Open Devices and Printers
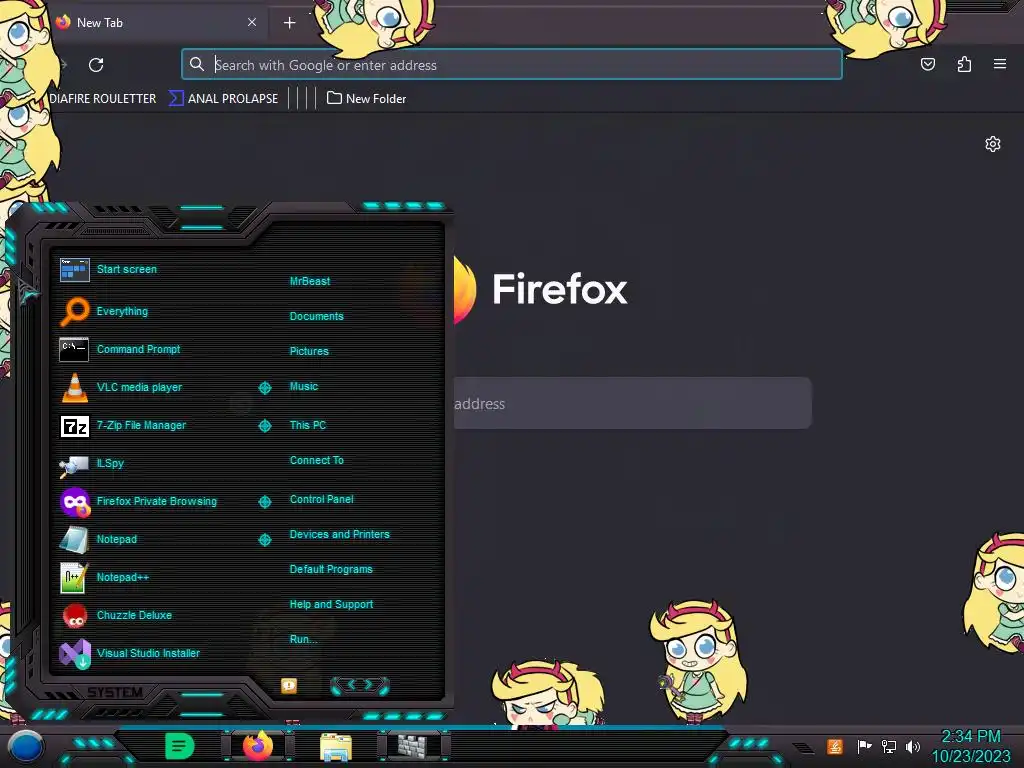The image size is (1024, 768). (x=340, y=534)
